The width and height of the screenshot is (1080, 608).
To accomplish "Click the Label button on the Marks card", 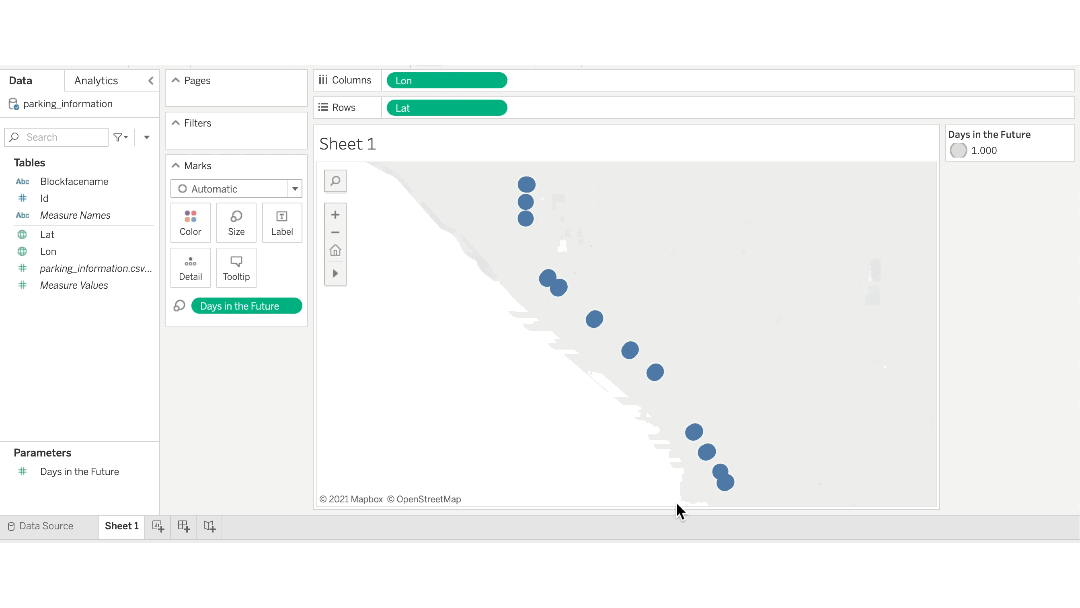I will pos(281,221).
